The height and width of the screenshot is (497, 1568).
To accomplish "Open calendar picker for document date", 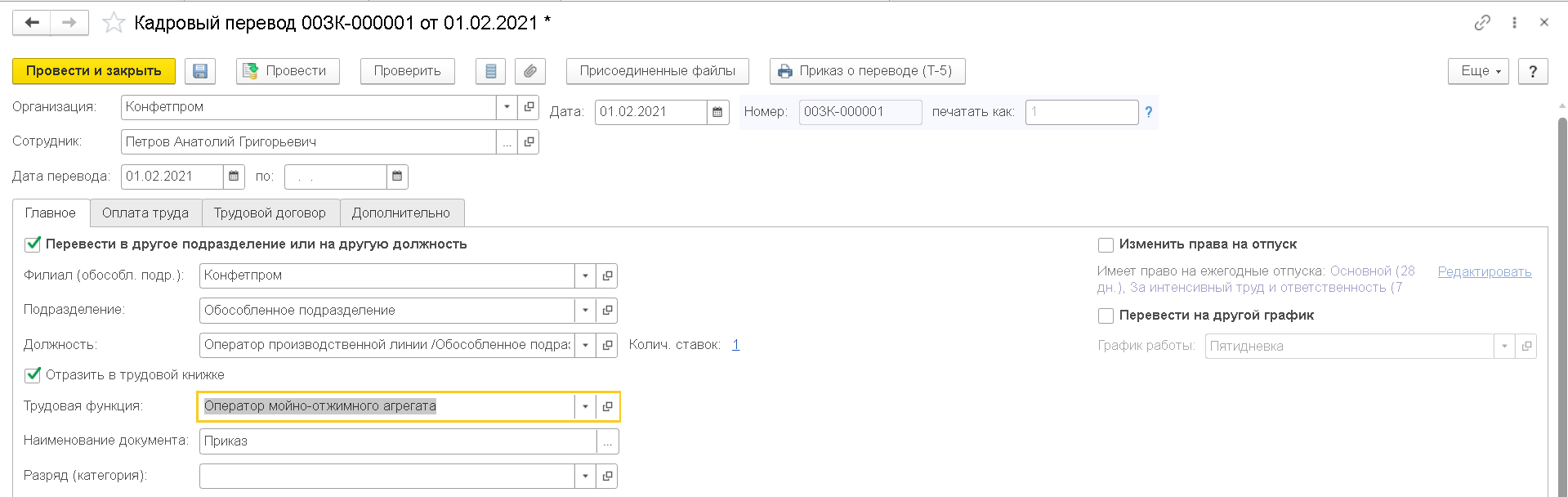I will tap(717, 112).
